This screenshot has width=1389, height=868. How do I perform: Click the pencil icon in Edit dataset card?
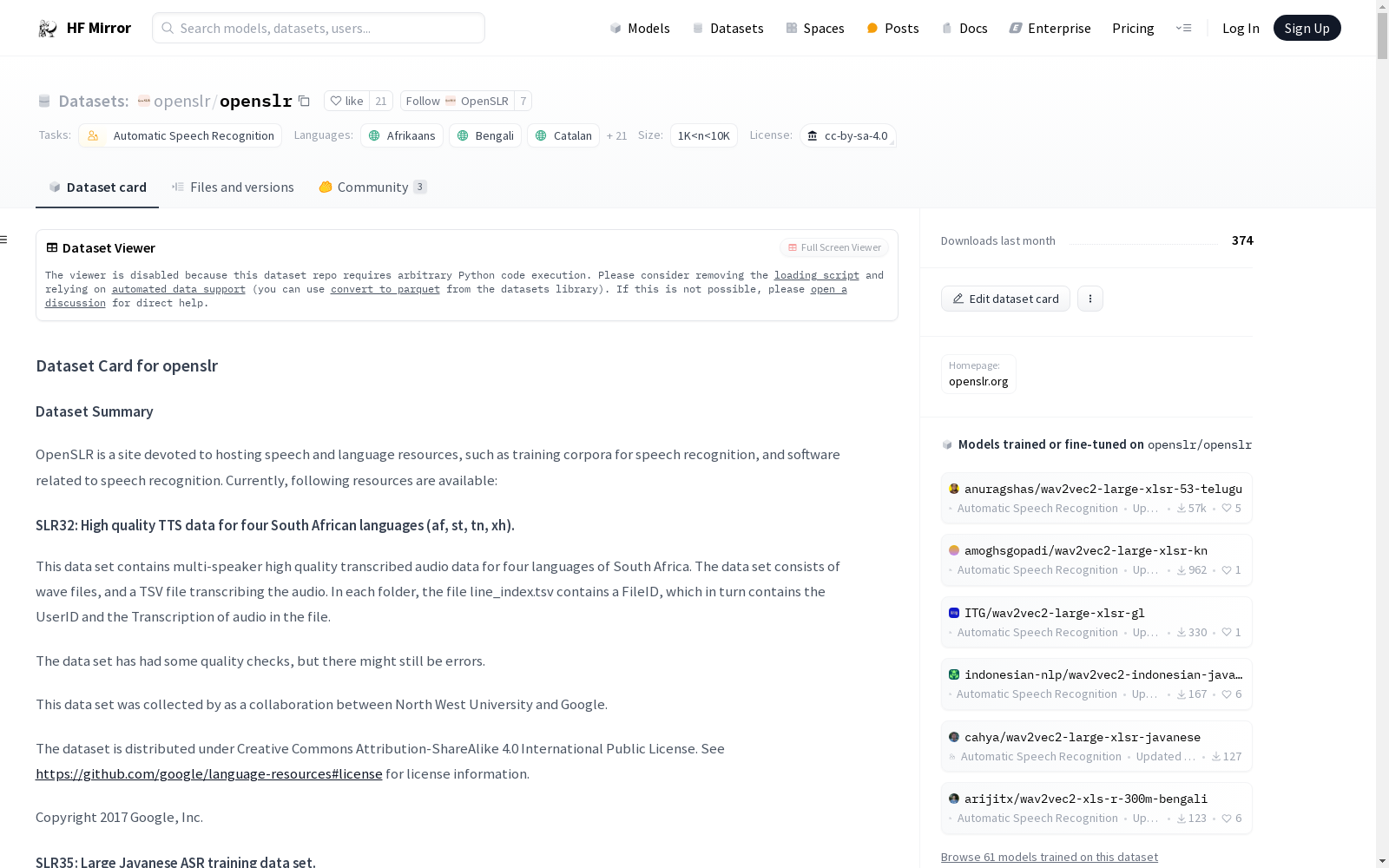958,299
